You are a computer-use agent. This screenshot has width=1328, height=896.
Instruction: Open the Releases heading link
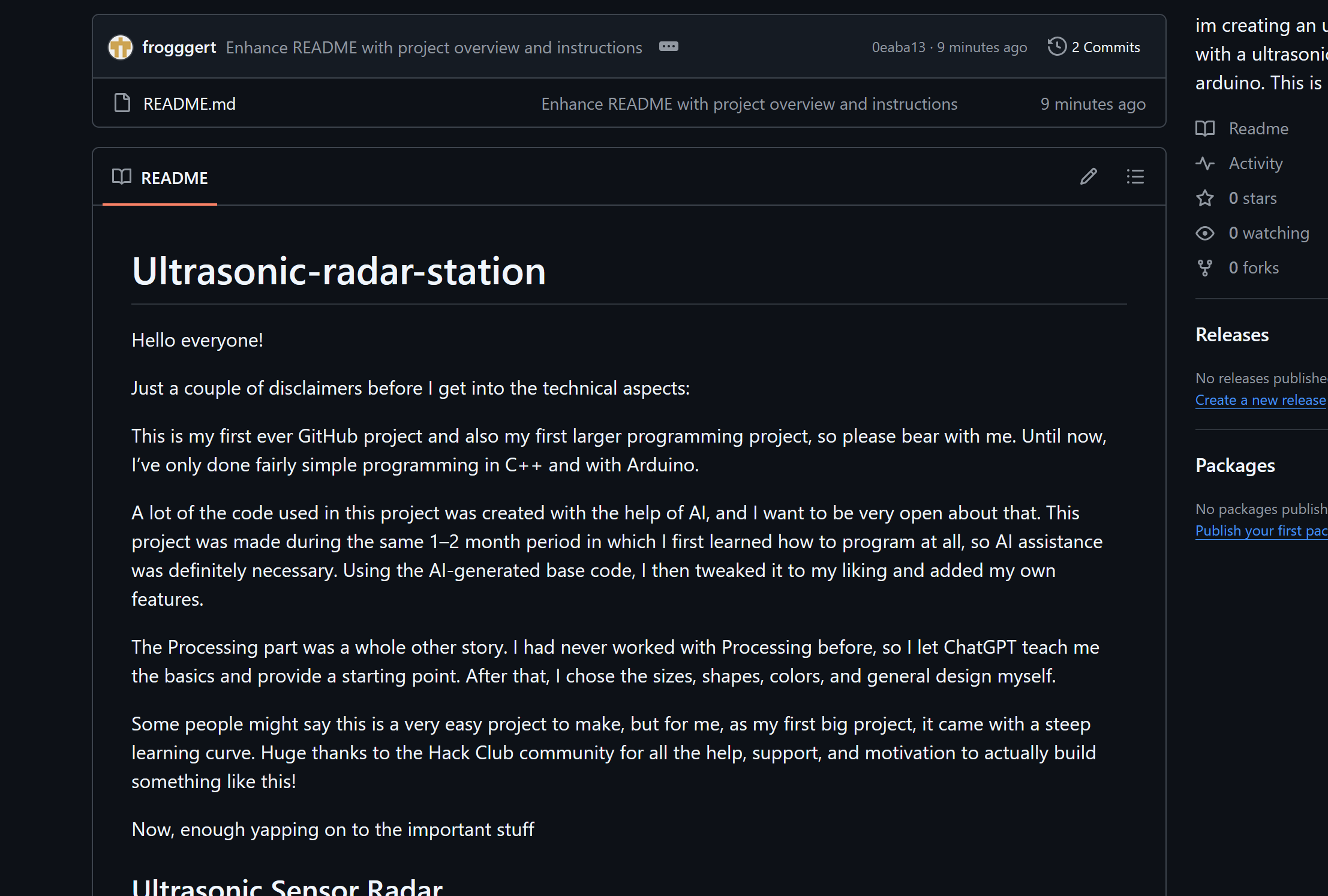(x=1232, y=335)
